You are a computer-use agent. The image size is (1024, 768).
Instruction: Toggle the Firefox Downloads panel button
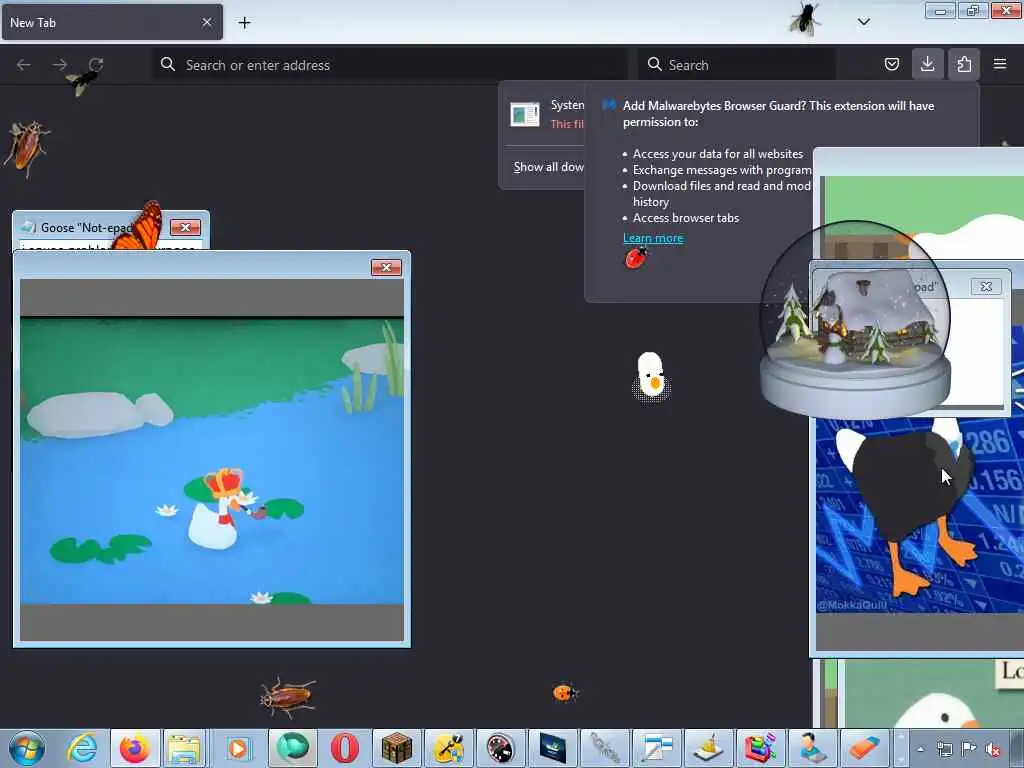click(927, 64)
